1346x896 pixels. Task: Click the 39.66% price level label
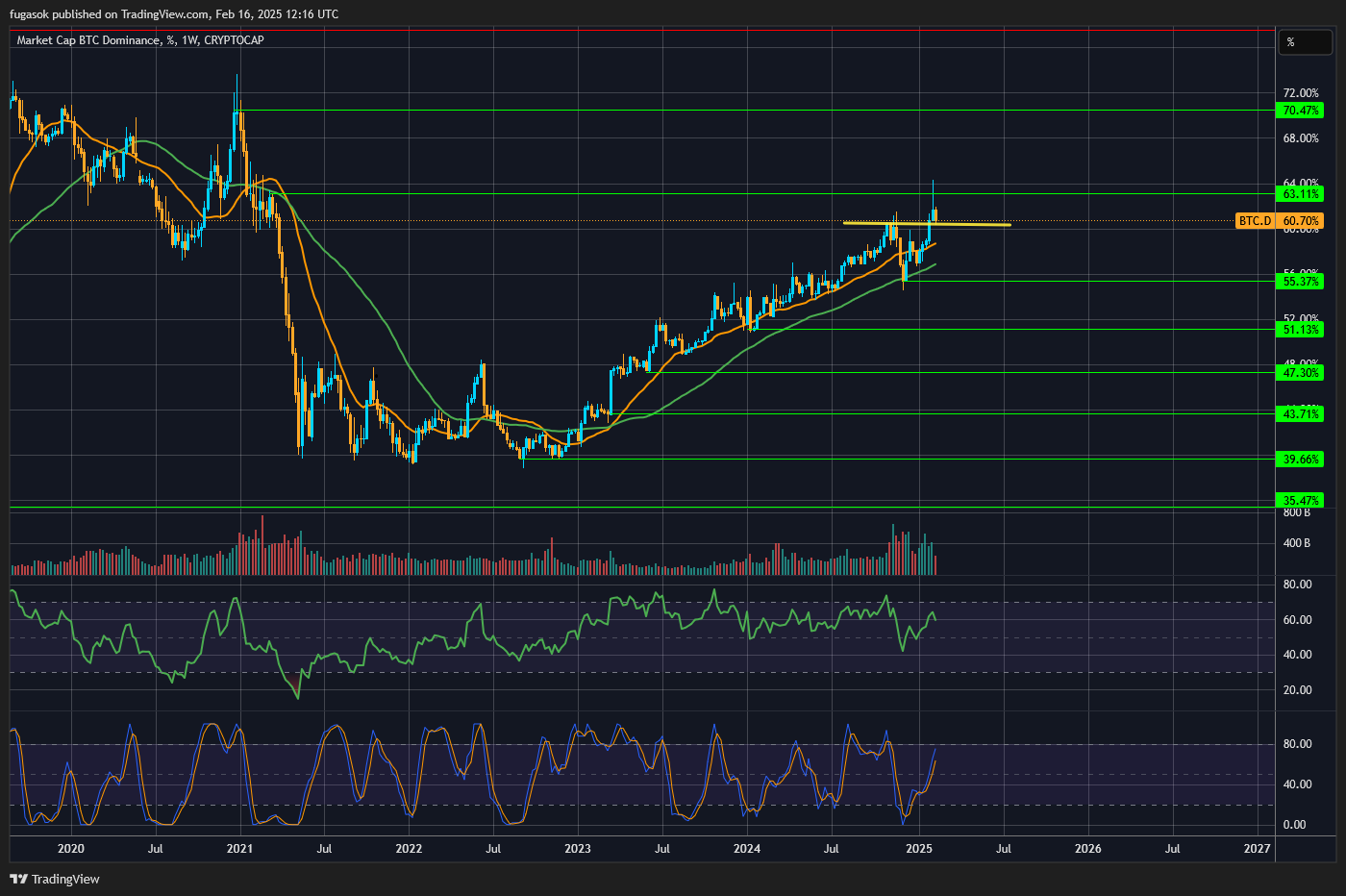click(x=1300, y=460)
